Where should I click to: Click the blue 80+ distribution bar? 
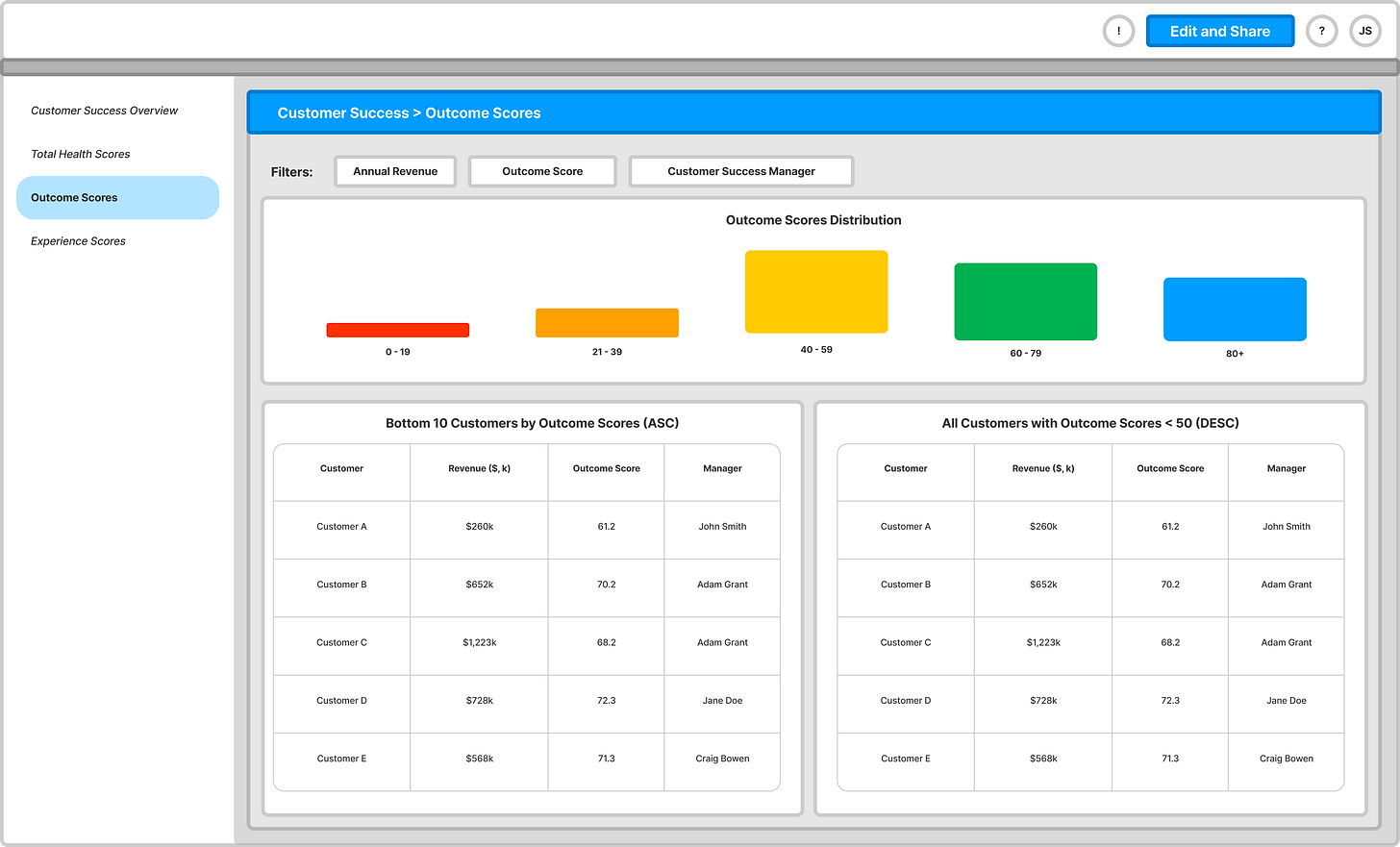(1235, 310)
